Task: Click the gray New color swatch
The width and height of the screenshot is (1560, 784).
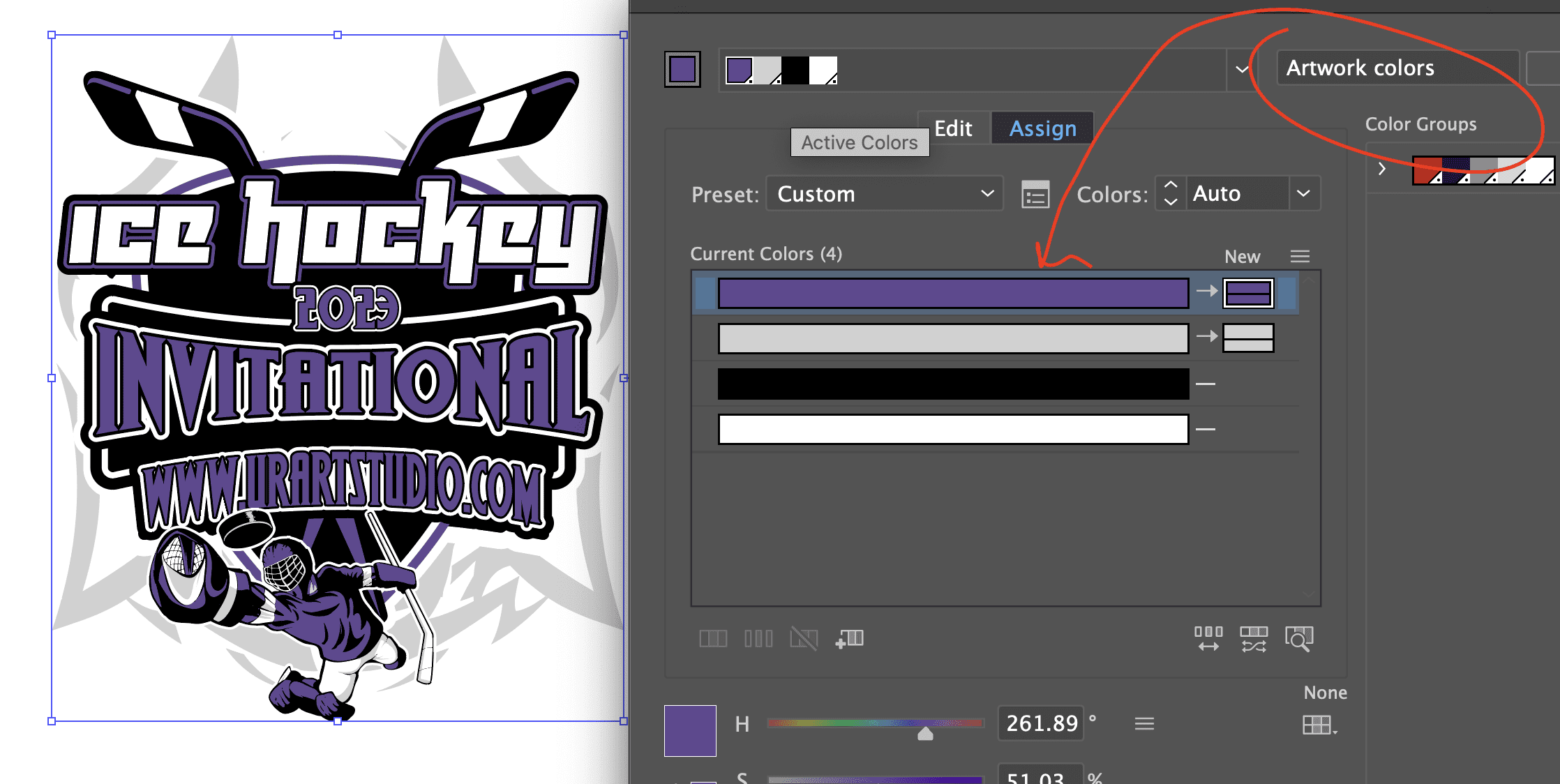Action: pos(1248,338)
